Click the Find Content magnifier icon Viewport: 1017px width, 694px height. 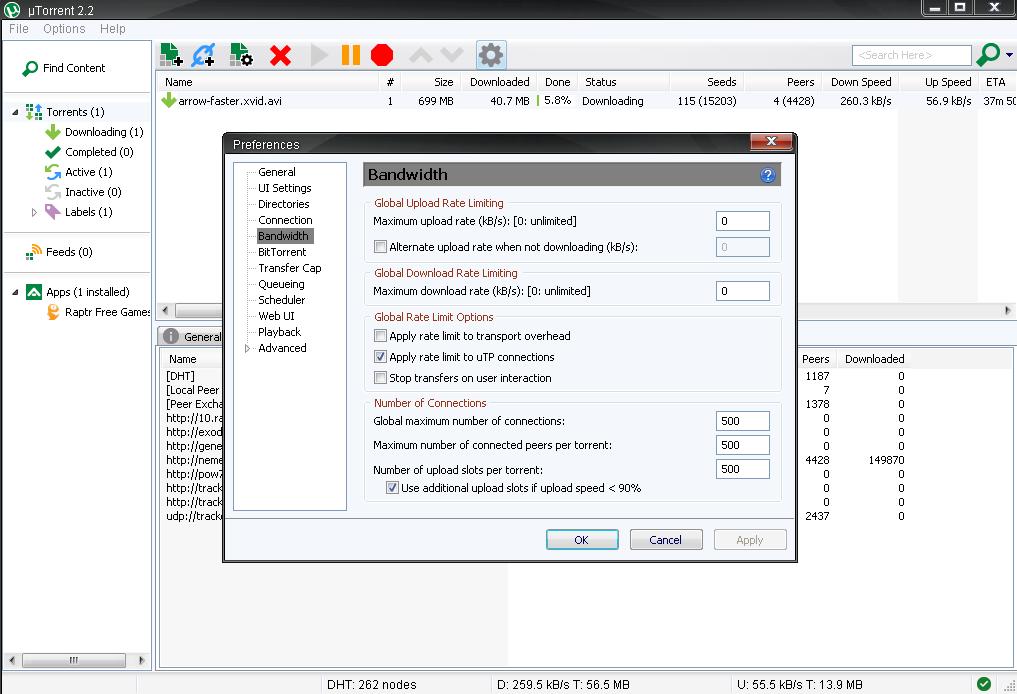coord(30,68)
